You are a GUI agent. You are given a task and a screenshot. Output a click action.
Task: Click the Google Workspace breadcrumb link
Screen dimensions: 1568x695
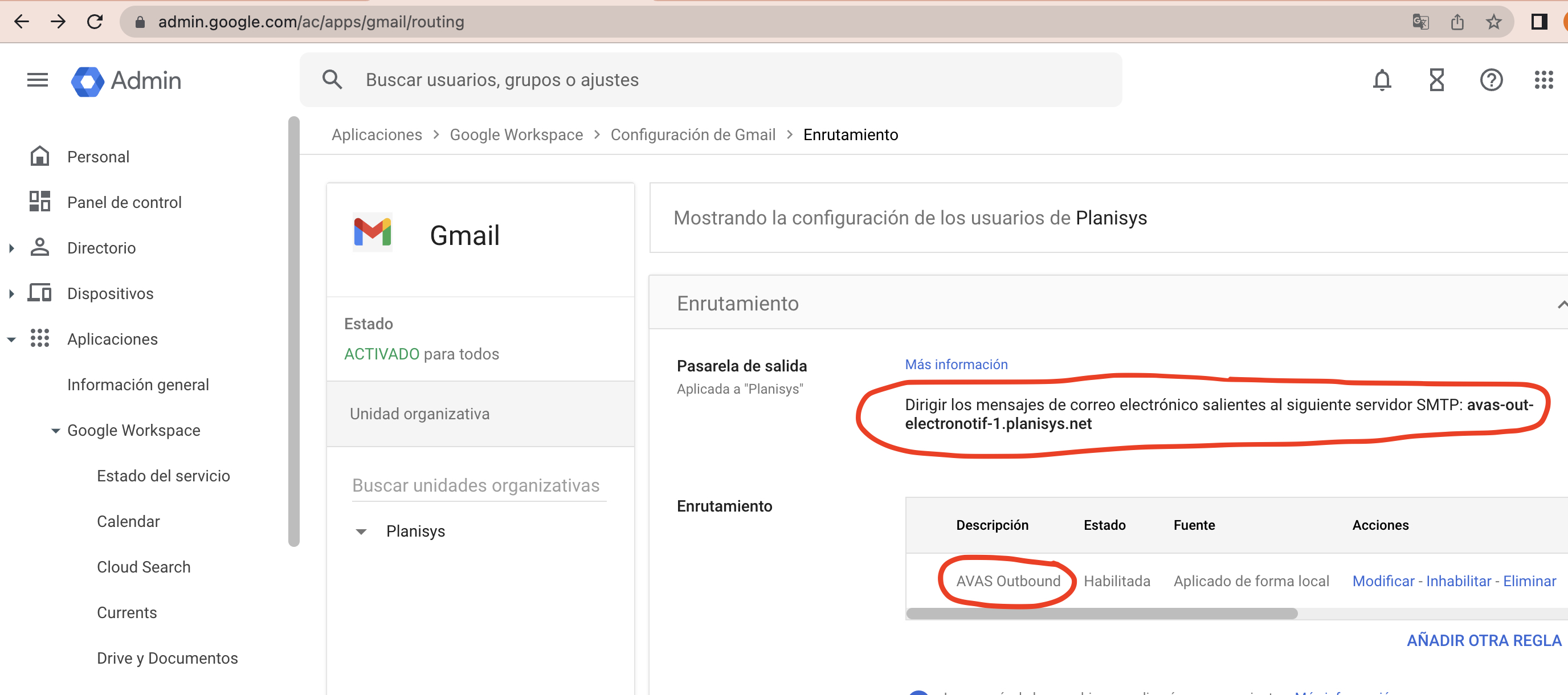(x=516, y=134)
